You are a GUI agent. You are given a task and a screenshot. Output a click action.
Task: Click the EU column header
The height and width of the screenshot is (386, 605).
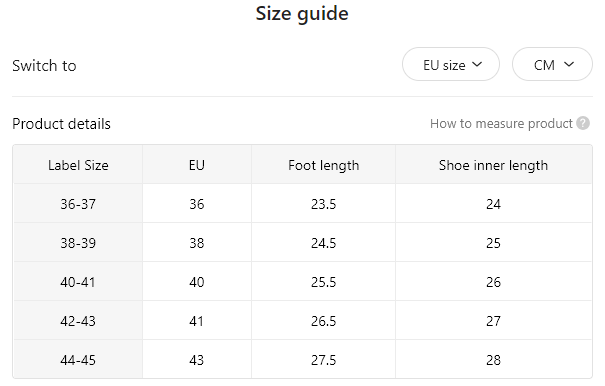tap(196, 165)
